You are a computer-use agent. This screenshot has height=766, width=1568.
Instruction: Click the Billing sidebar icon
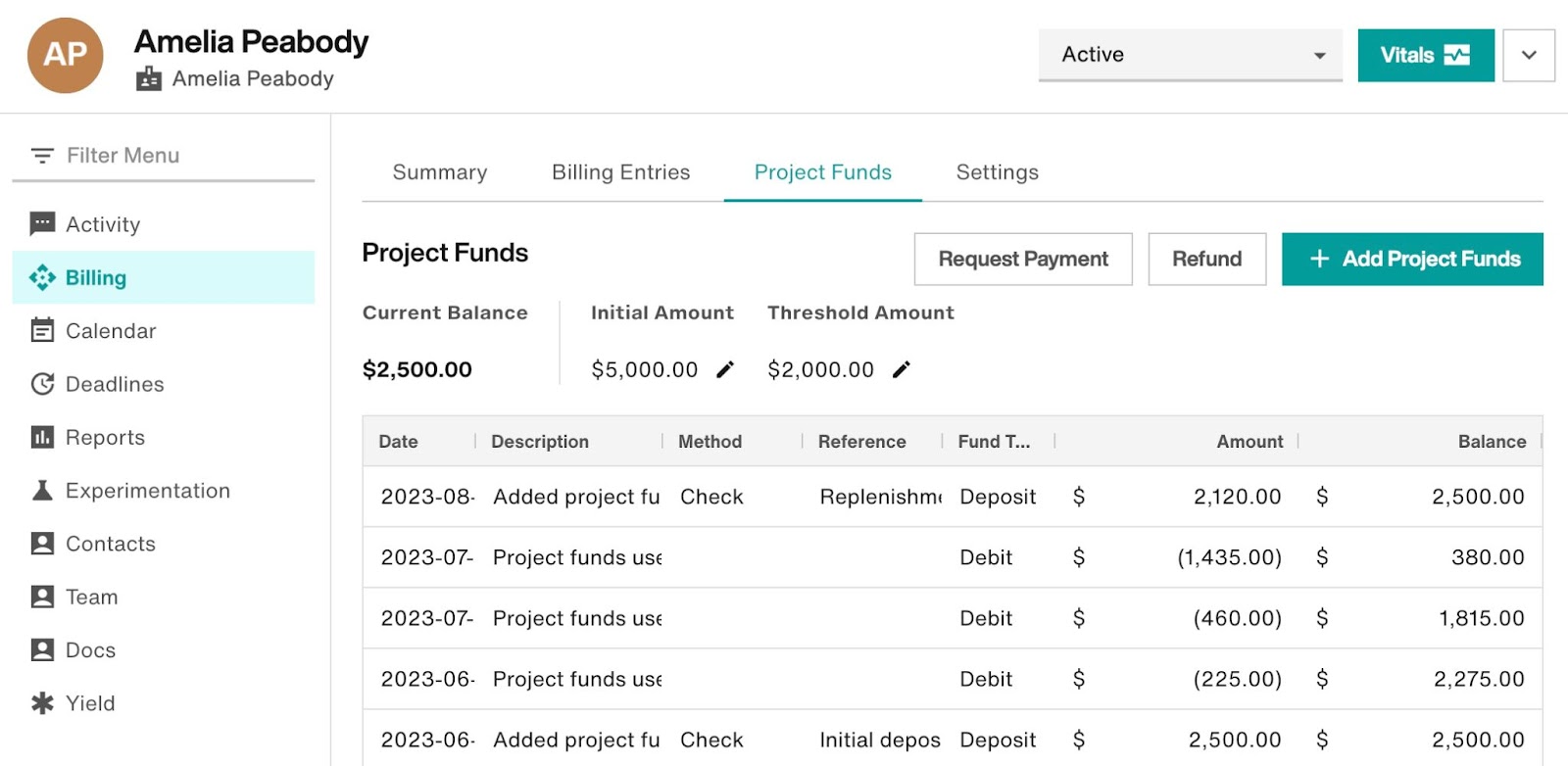coord(42,278)
